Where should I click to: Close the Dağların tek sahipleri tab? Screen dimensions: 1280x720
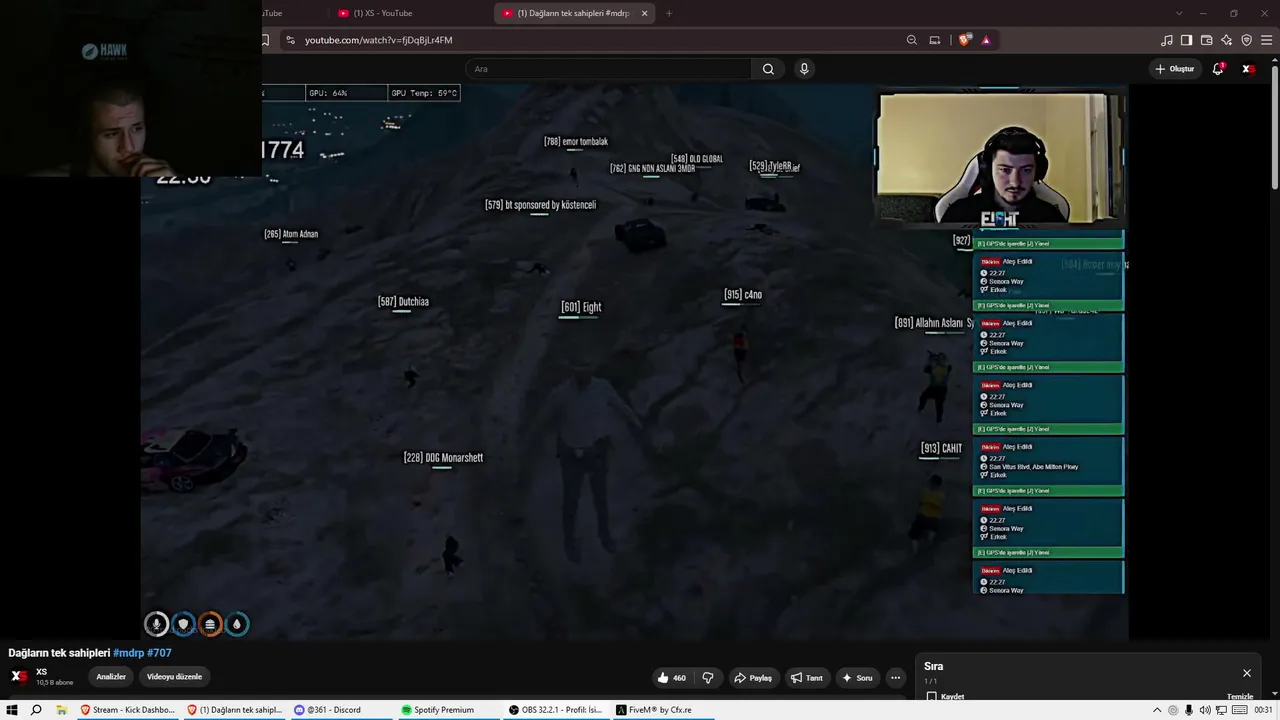coord(644,13)
